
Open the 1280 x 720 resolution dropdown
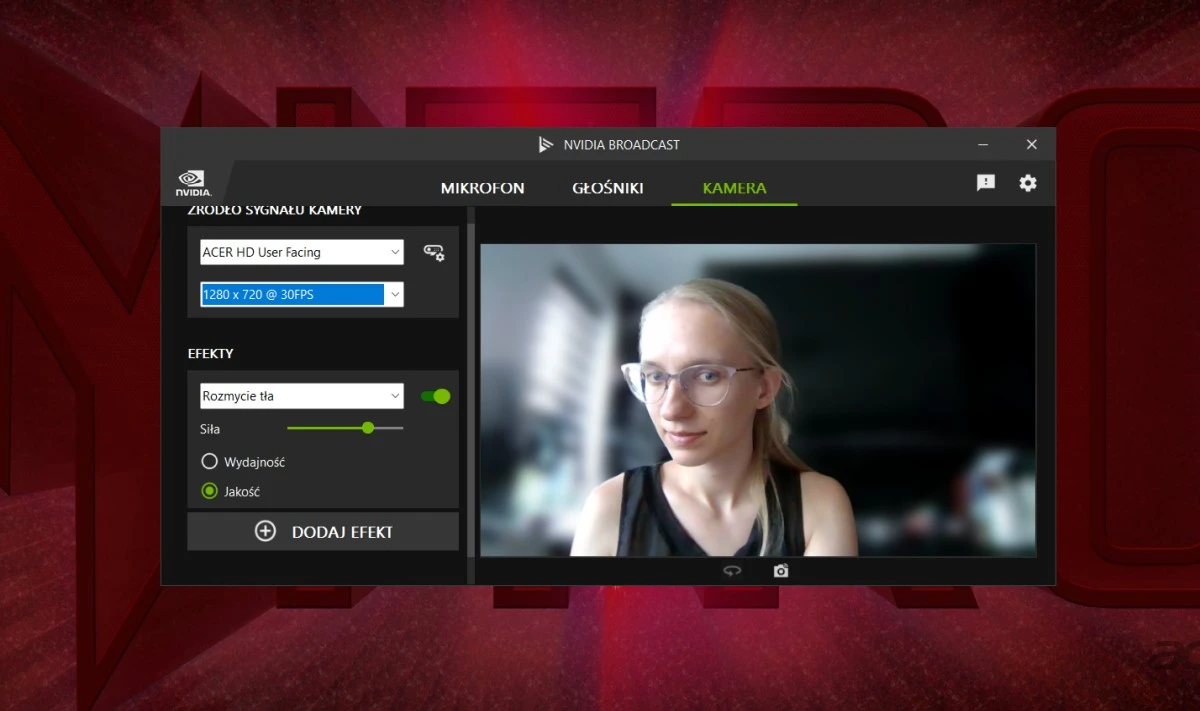(302, 295)
